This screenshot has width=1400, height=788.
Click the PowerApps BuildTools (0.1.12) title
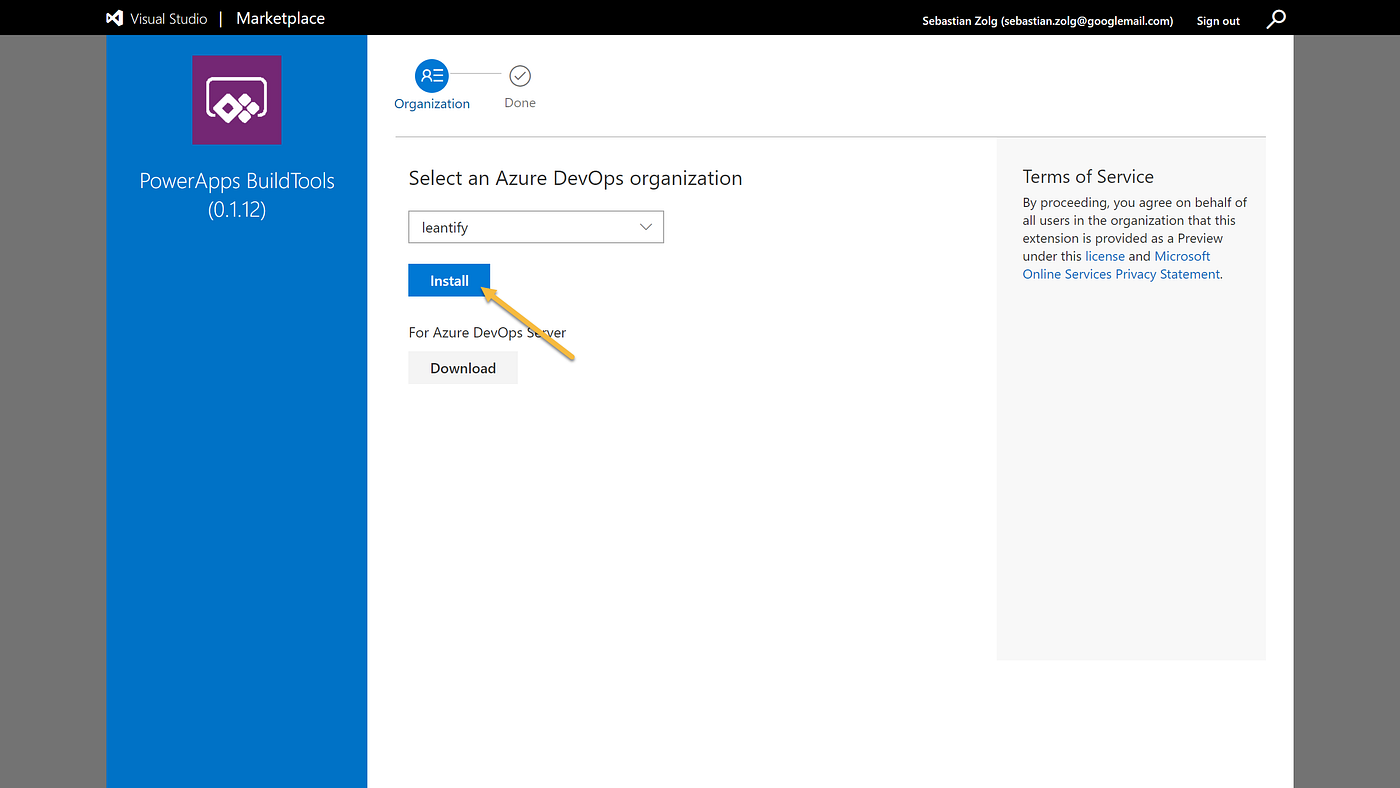(x=237, y=195)
